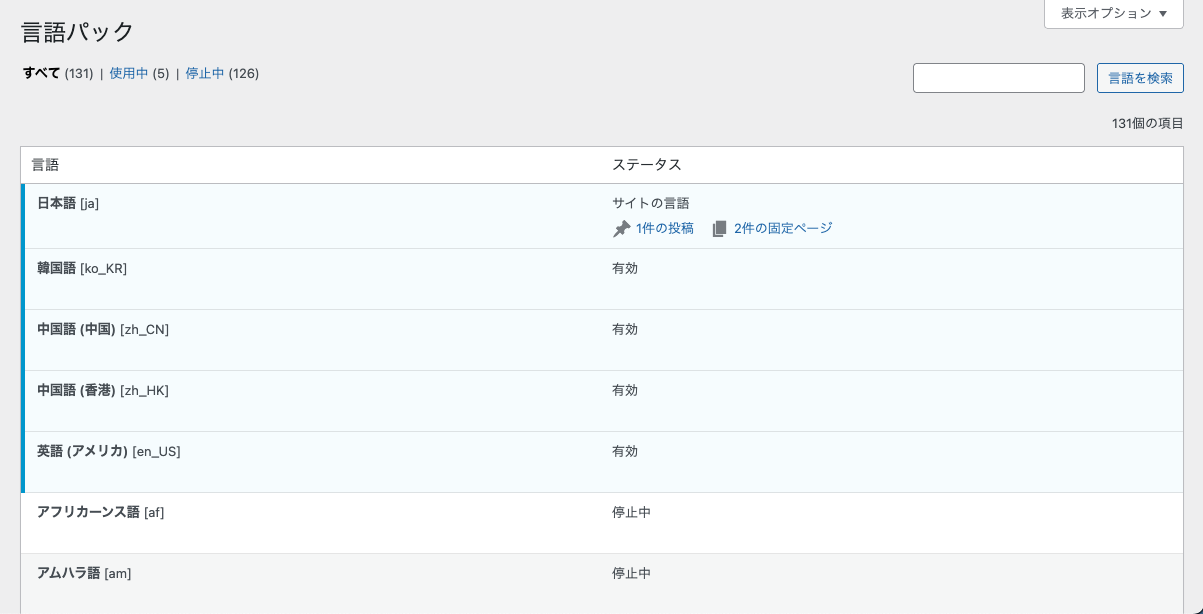Filter languages by 使用中
This screenshot has height=614, width=1203.
(x=129, y=73)
